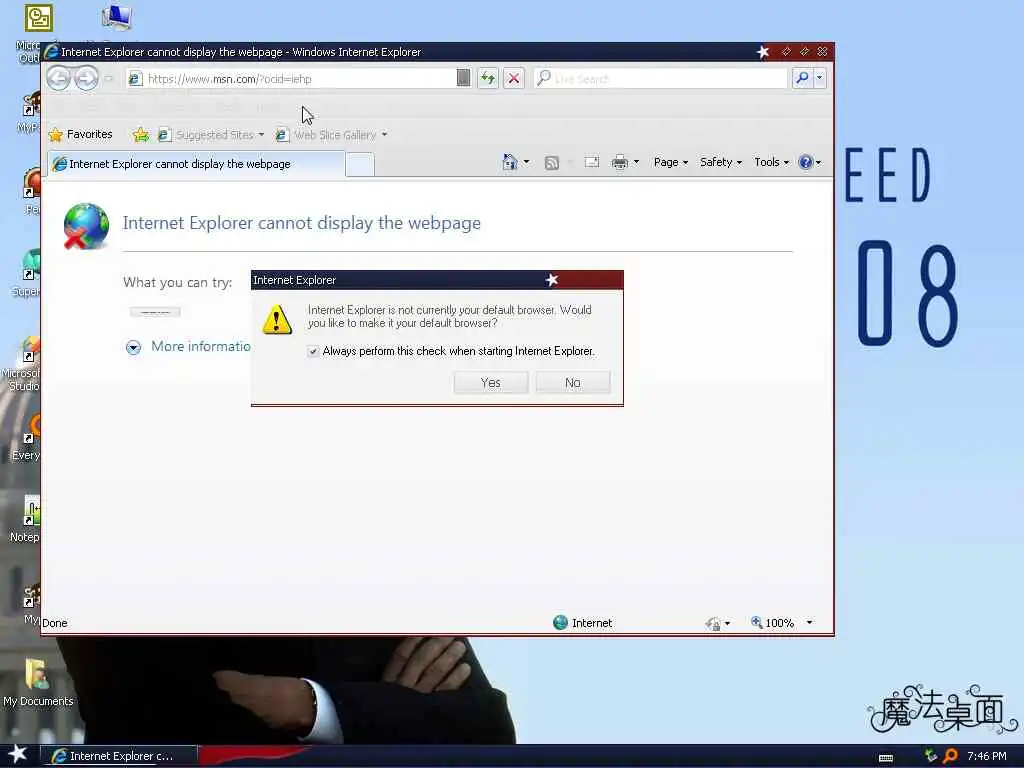1024x768 pixels.
Task: Click the keyboard icon in system tray
Action: tap(886, 757)
